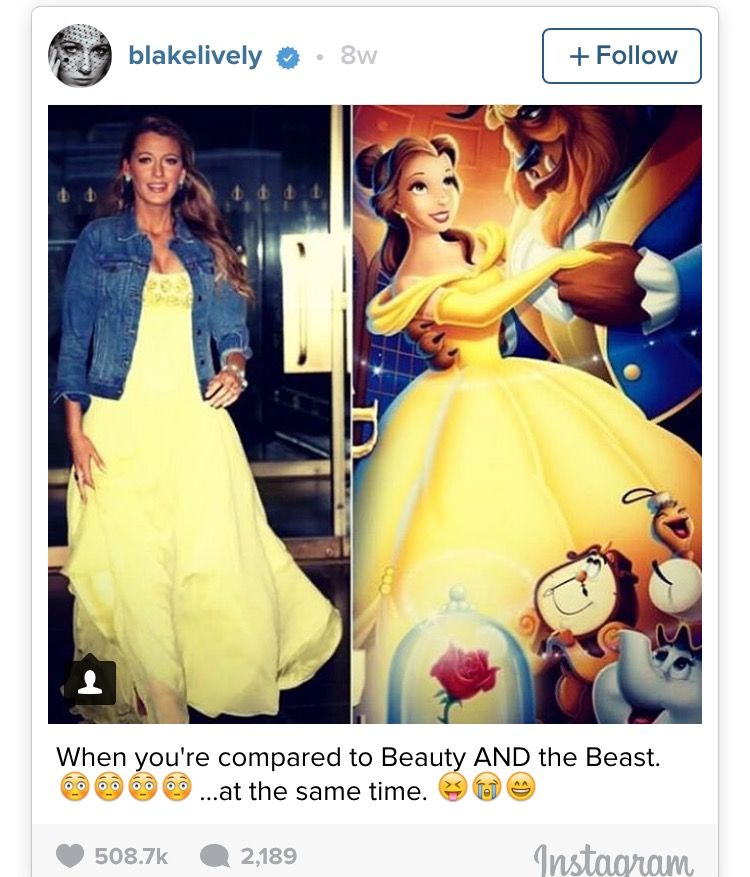Click the 8w timestamp
Image resolution: width=750 pixels, height=877 pixels.
(x=359, y=55)
